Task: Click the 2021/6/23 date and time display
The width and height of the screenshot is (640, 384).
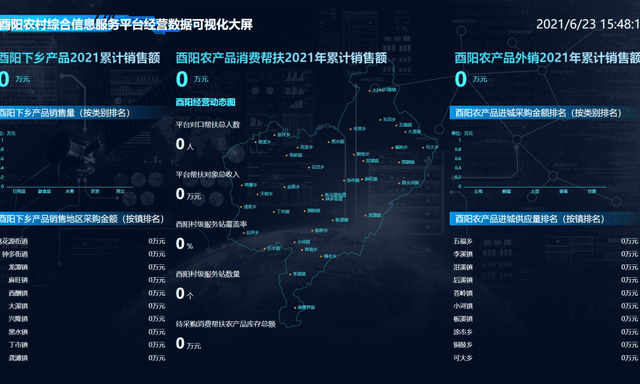Action: point(588,24)
